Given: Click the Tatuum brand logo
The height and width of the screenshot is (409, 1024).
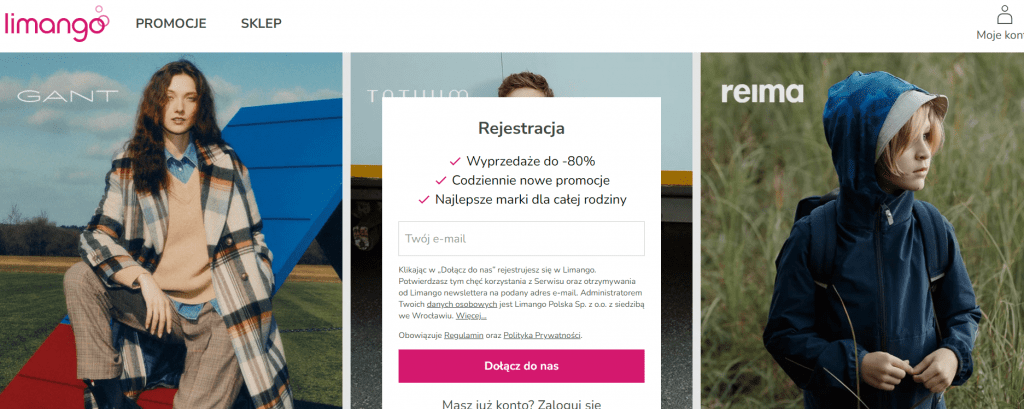Looking at the screenshot, I should [x=418, y=95].
